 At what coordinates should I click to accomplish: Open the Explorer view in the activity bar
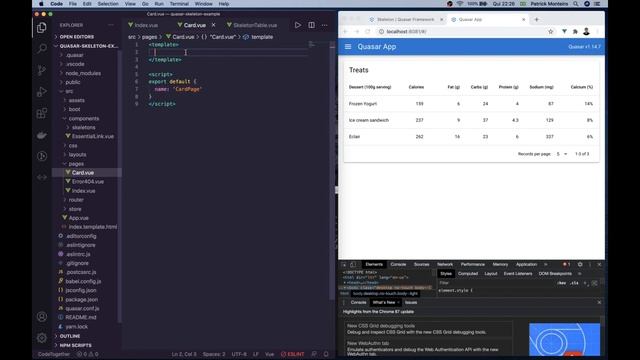(42, 28)
